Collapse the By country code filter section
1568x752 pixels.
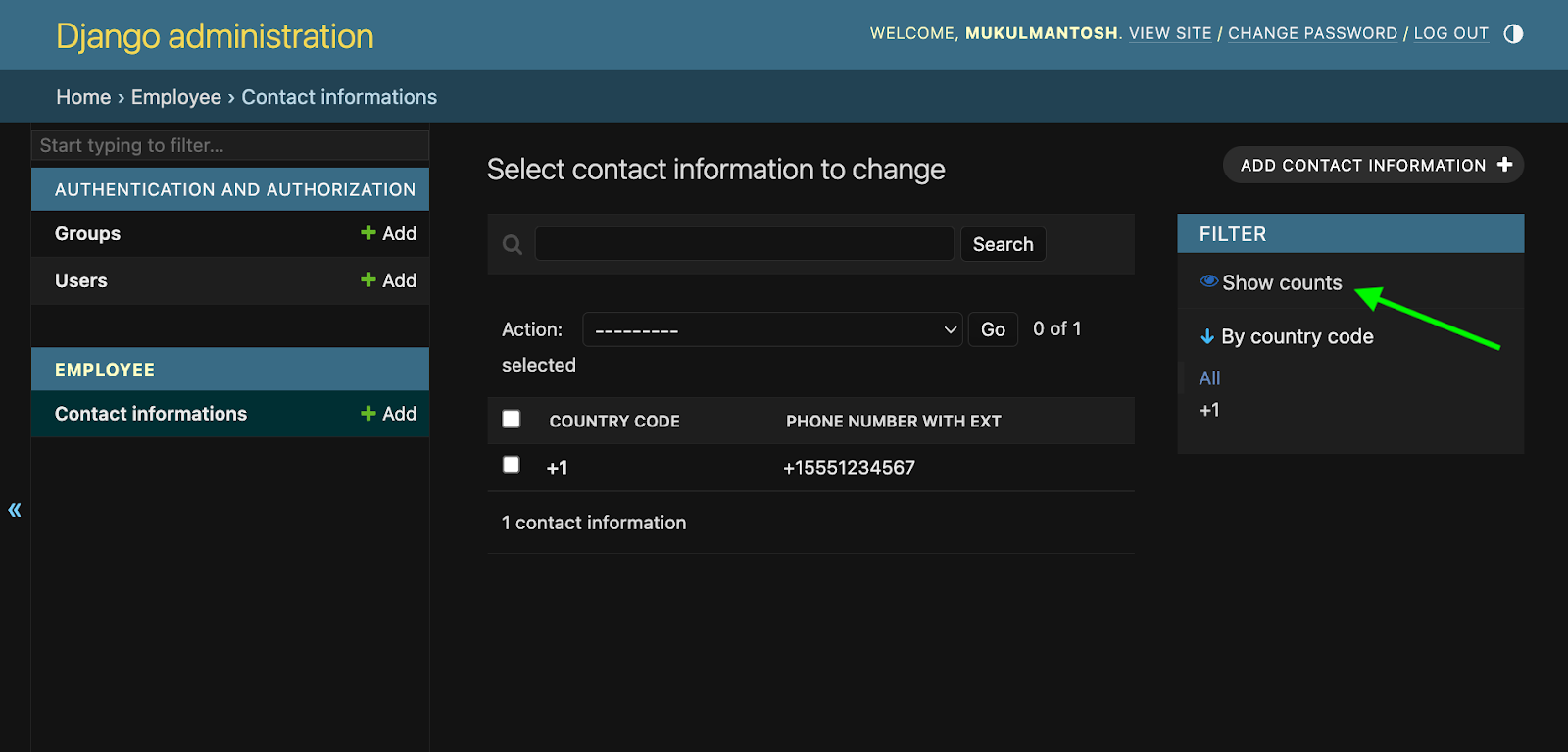(x=1207, y=336)
